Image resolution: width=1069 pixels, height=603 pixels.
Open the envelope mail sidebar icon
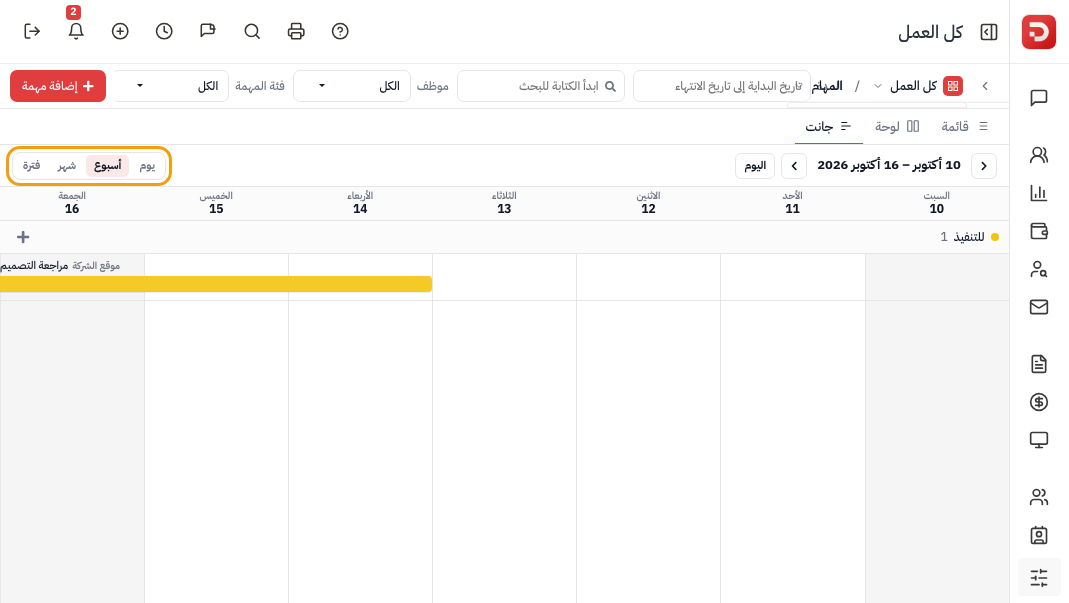pyautogui.click(x=1039, y=307)
